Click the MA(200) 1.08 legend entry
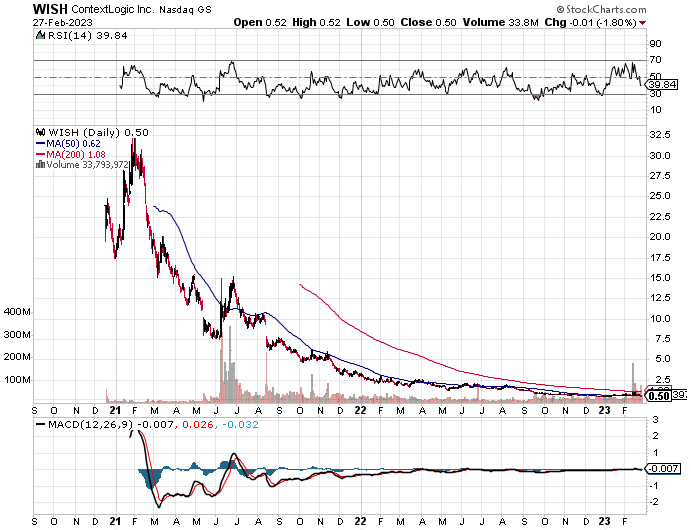The height and width of the screenshot is (530, 691). tap(76, 155)
